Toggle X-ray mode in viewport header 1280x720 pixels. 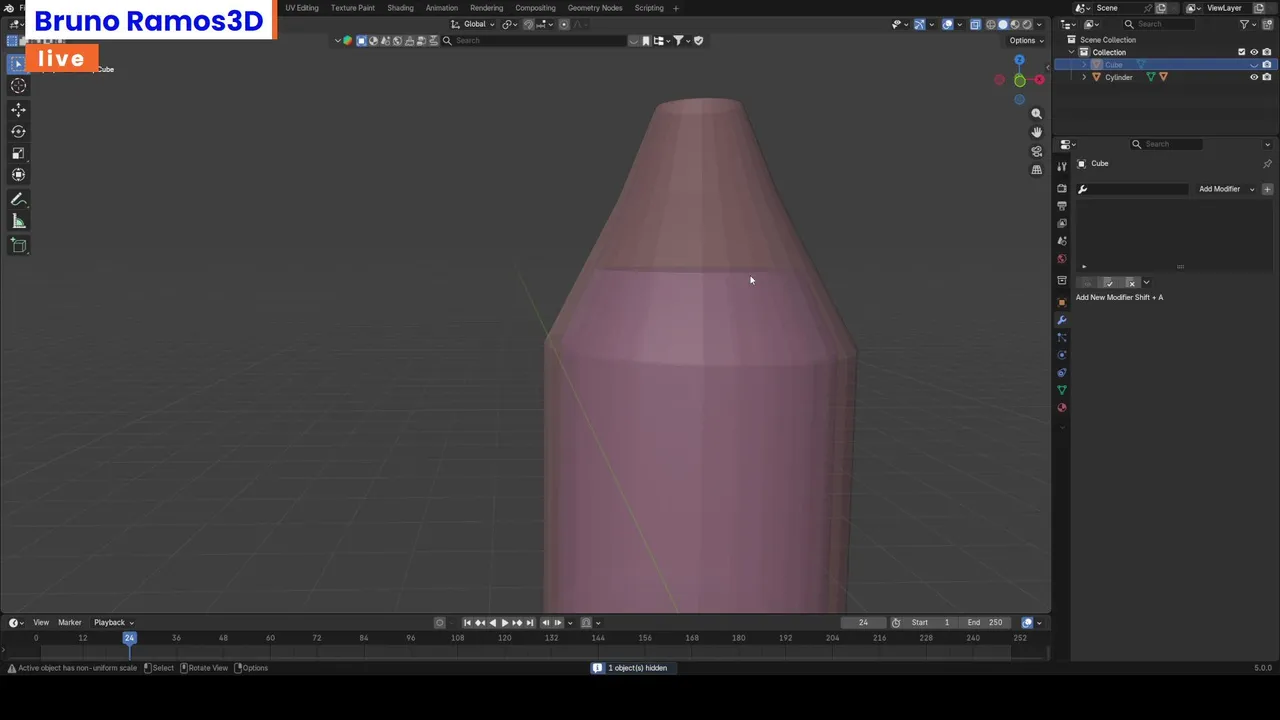[x=975, y=24]
